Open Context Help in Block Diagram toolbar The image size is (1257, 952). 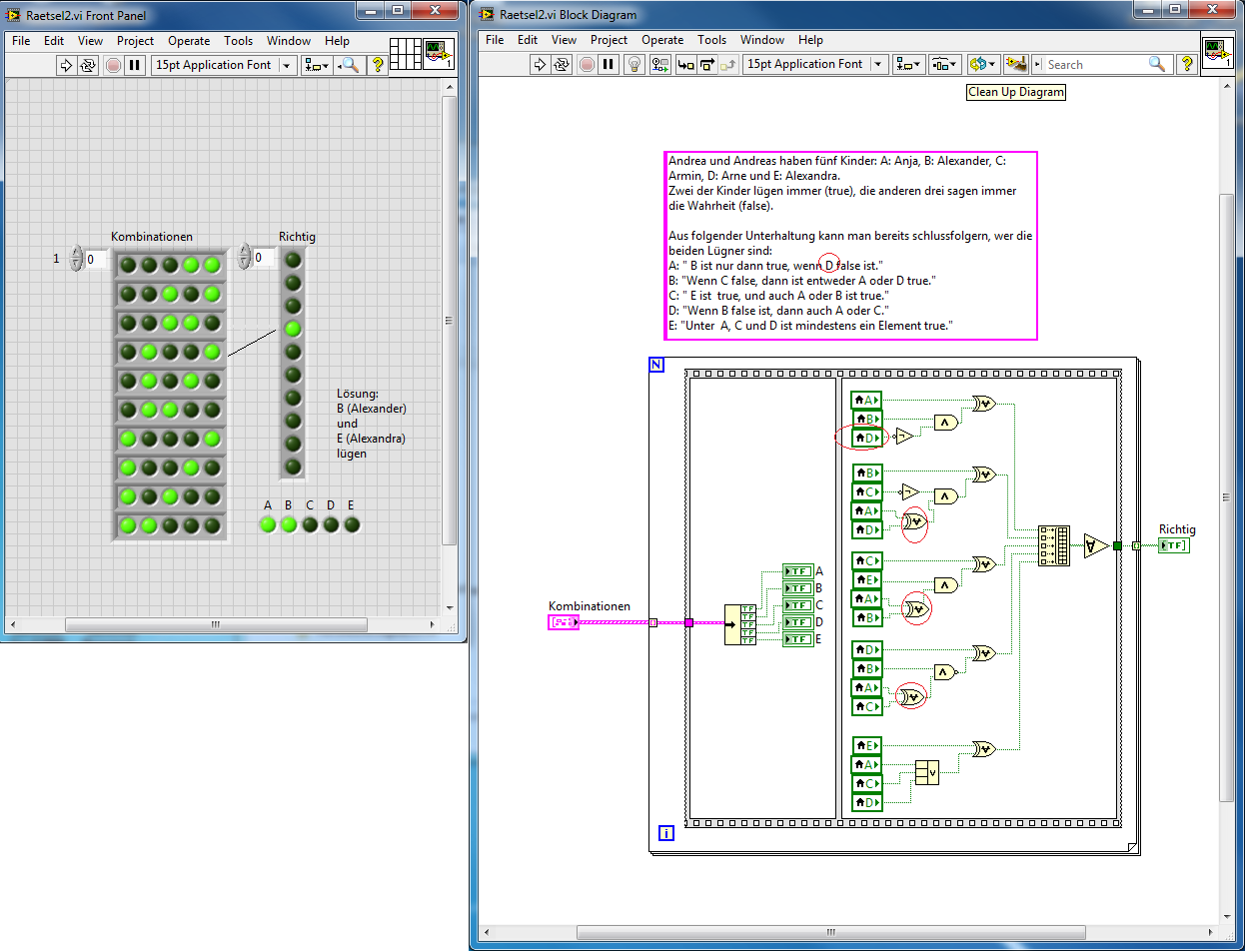(x=1187, y=64)
